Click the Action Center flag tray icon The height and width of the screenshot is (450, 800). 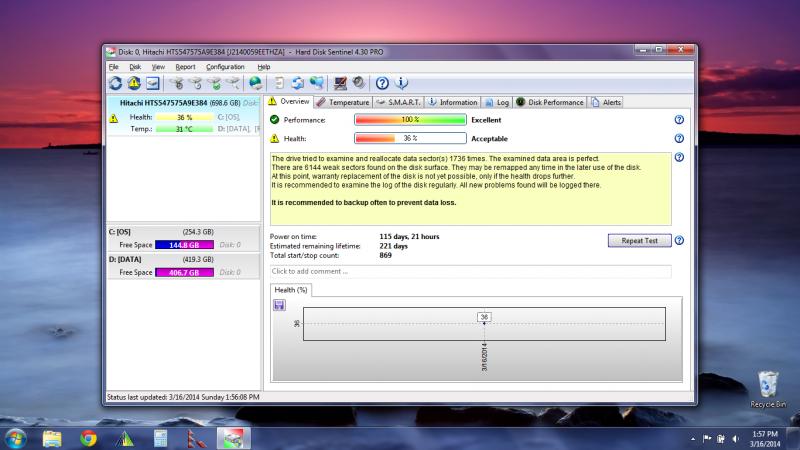pos(707,439)
